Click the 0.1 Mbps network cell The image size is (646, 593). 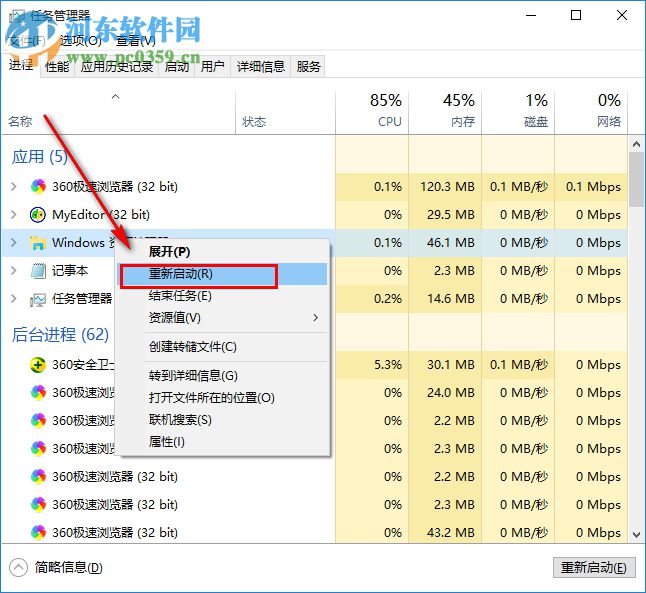591,187
